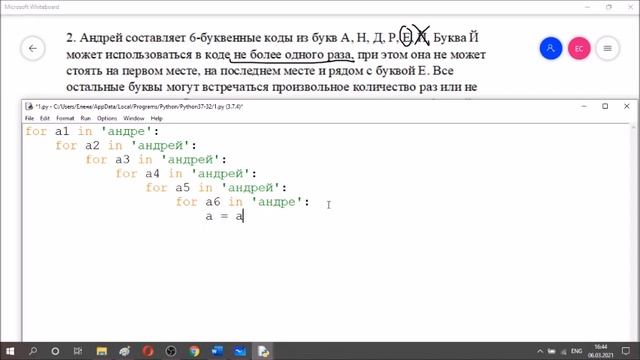
Task: Click the Whiteboard back arrow button
Action: click(33, 49)
